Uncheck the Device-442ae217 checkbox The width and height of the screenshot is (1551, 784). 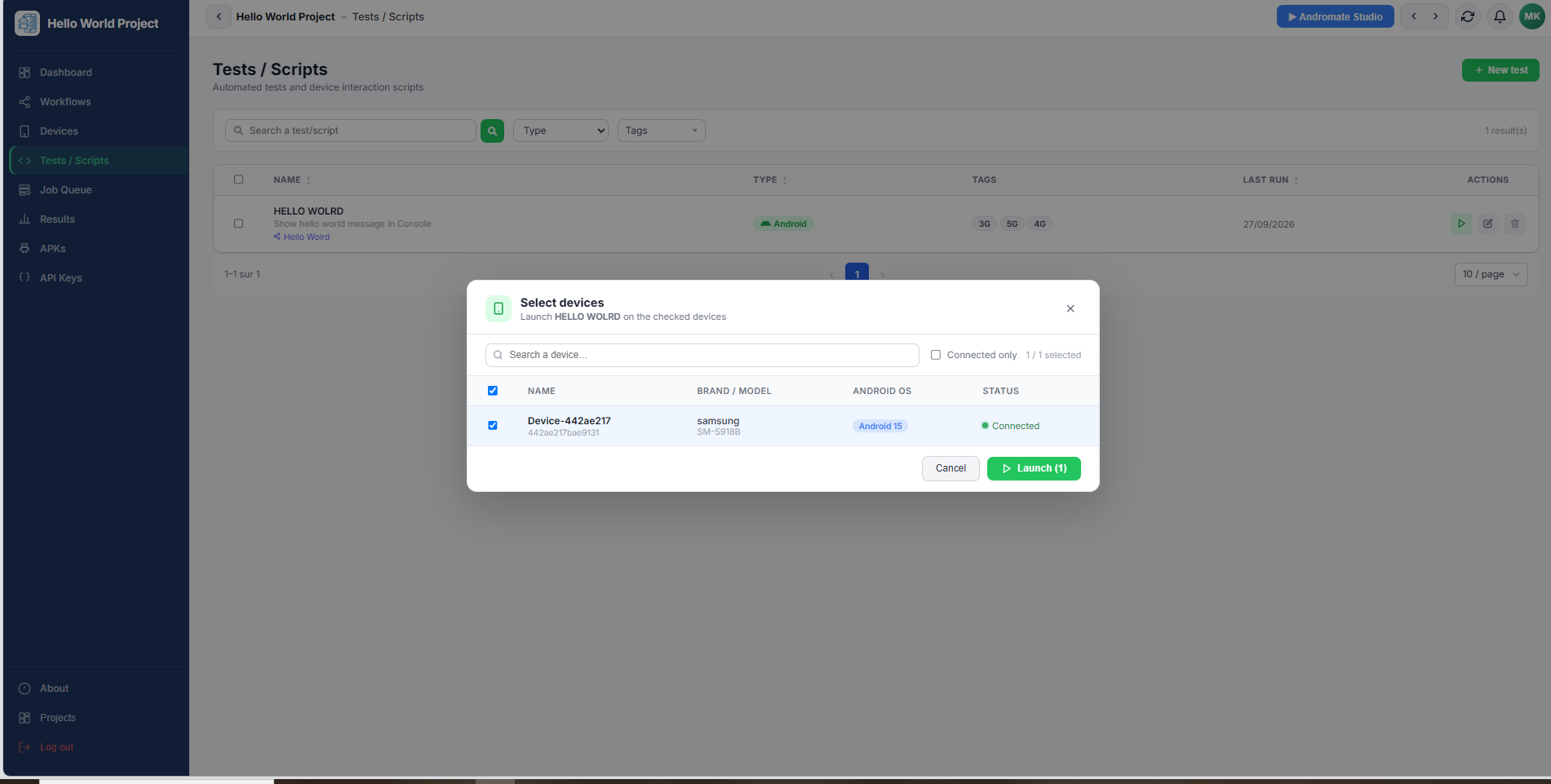[x=493, y=425]
